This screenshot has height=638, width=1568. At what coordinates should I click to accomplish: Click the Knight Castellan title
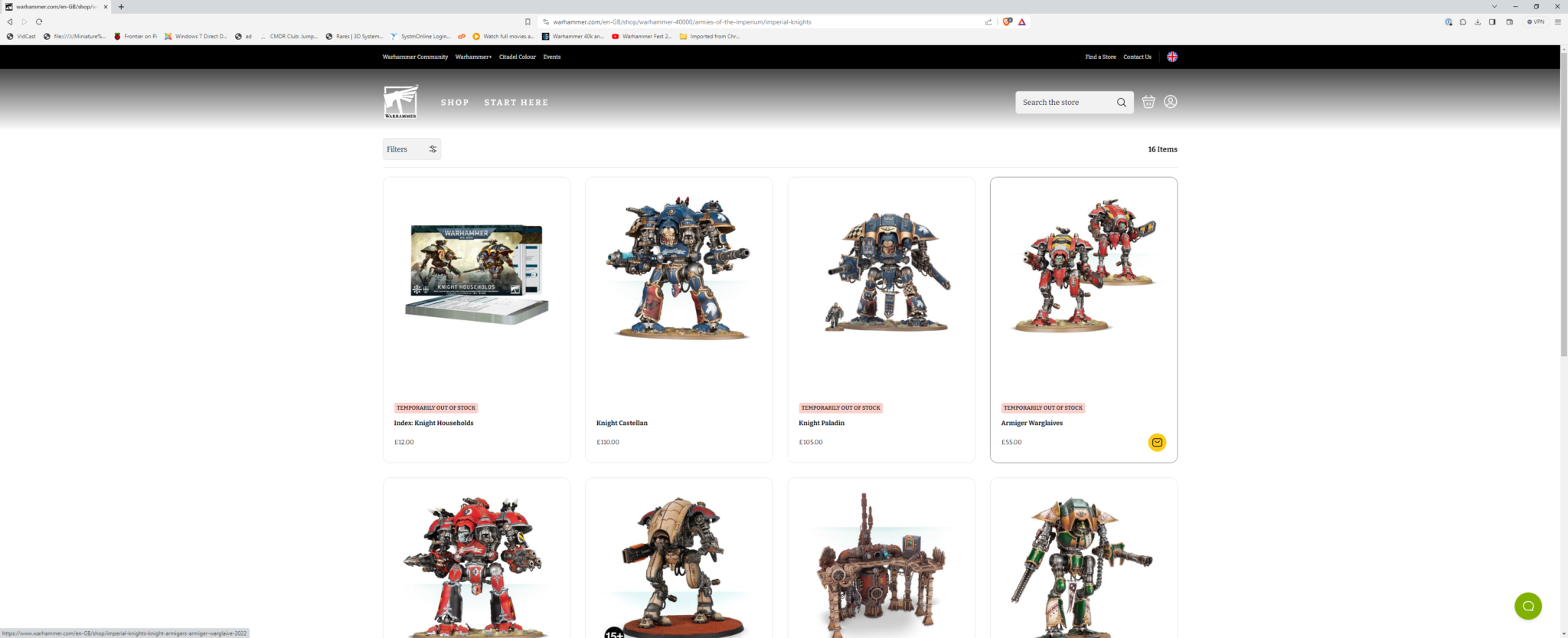click(x=622, y=423)
